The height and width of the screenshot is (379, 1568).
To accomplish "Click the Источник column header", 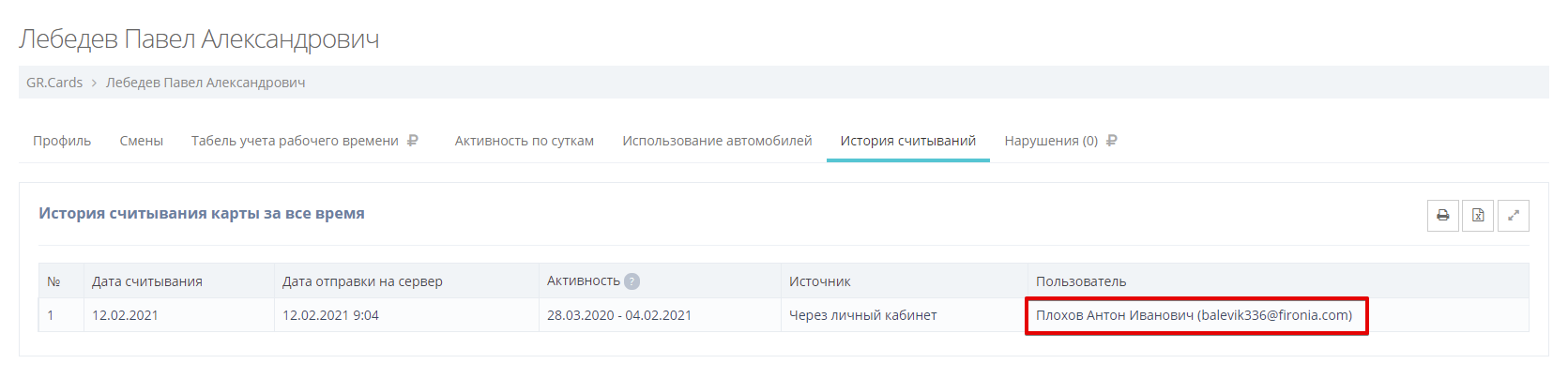I will point(820,281).
